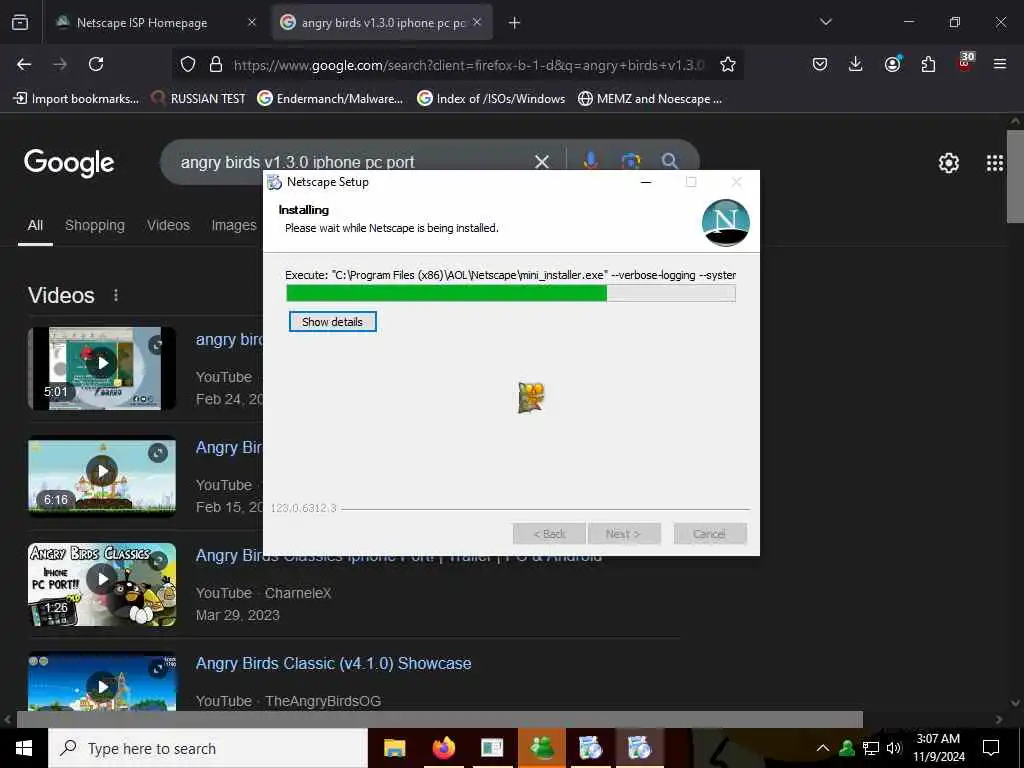Open the Save to Pocket icon
The image size is (1024, 768).
[x=820, y=64]
